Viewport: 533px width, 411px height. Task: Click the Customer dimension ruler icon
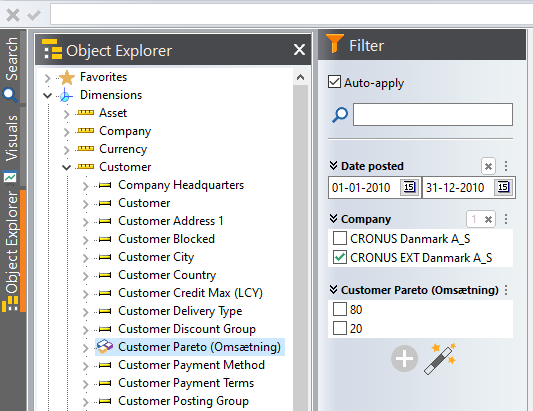point(86,167)
